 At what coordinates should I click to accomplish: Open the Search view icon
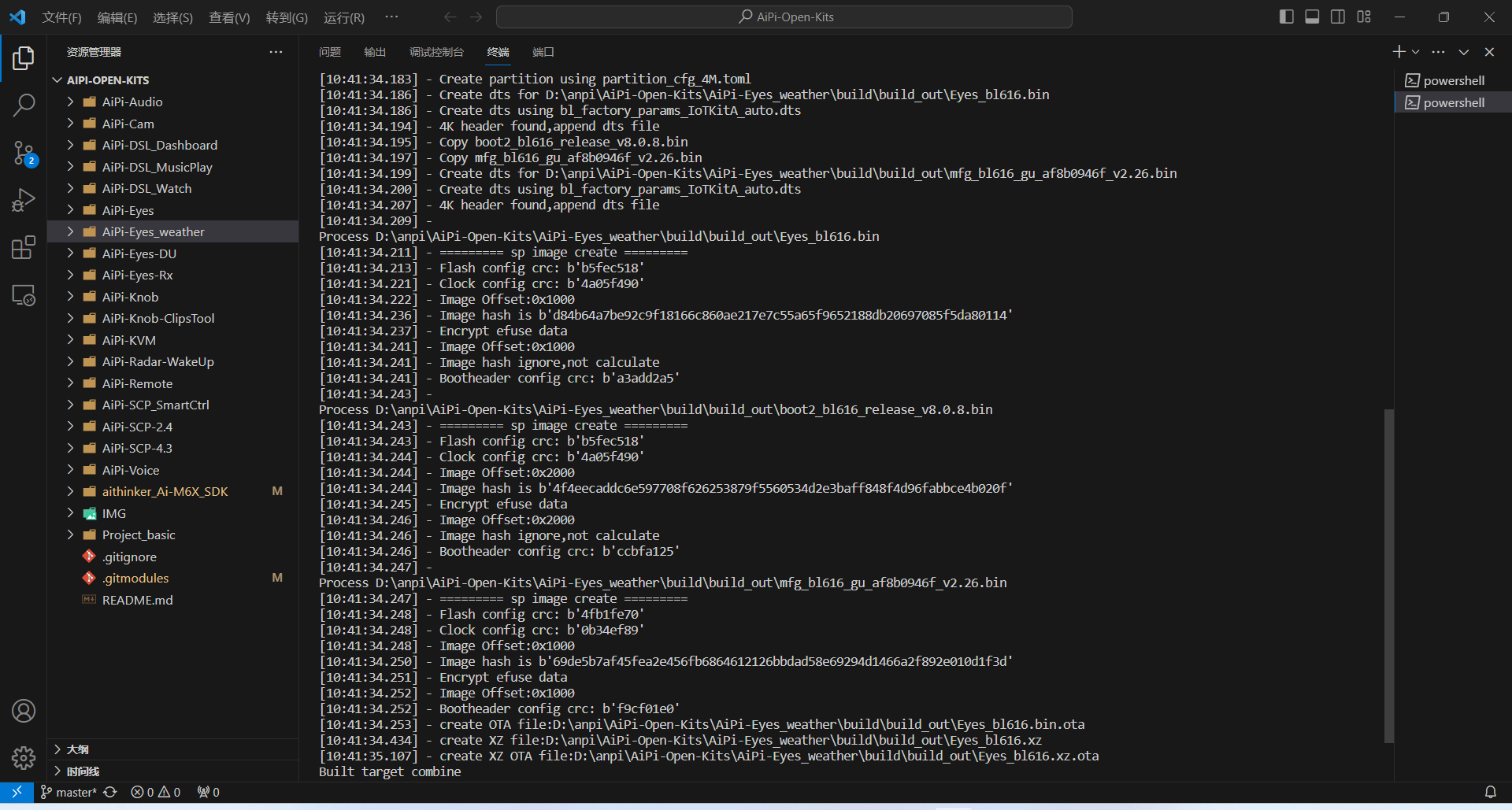pos(24,105)
